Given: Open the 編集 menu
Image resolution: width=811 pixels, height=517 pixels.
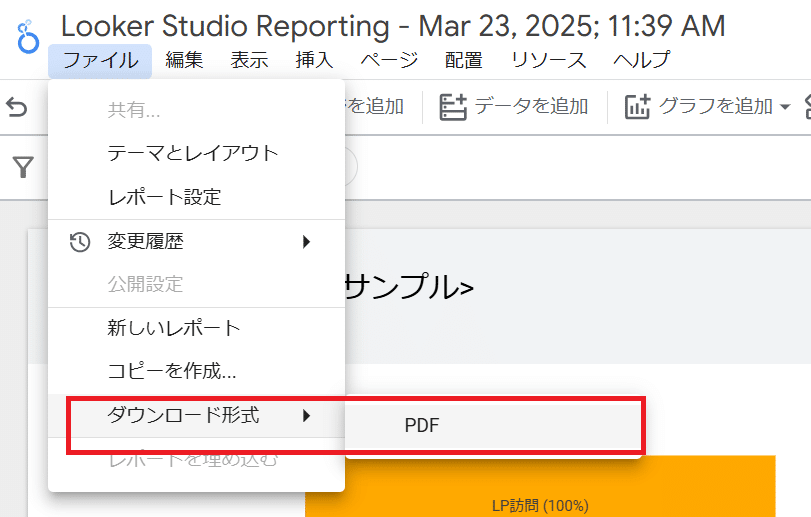Looking at the screenshot, I should 184,60.
